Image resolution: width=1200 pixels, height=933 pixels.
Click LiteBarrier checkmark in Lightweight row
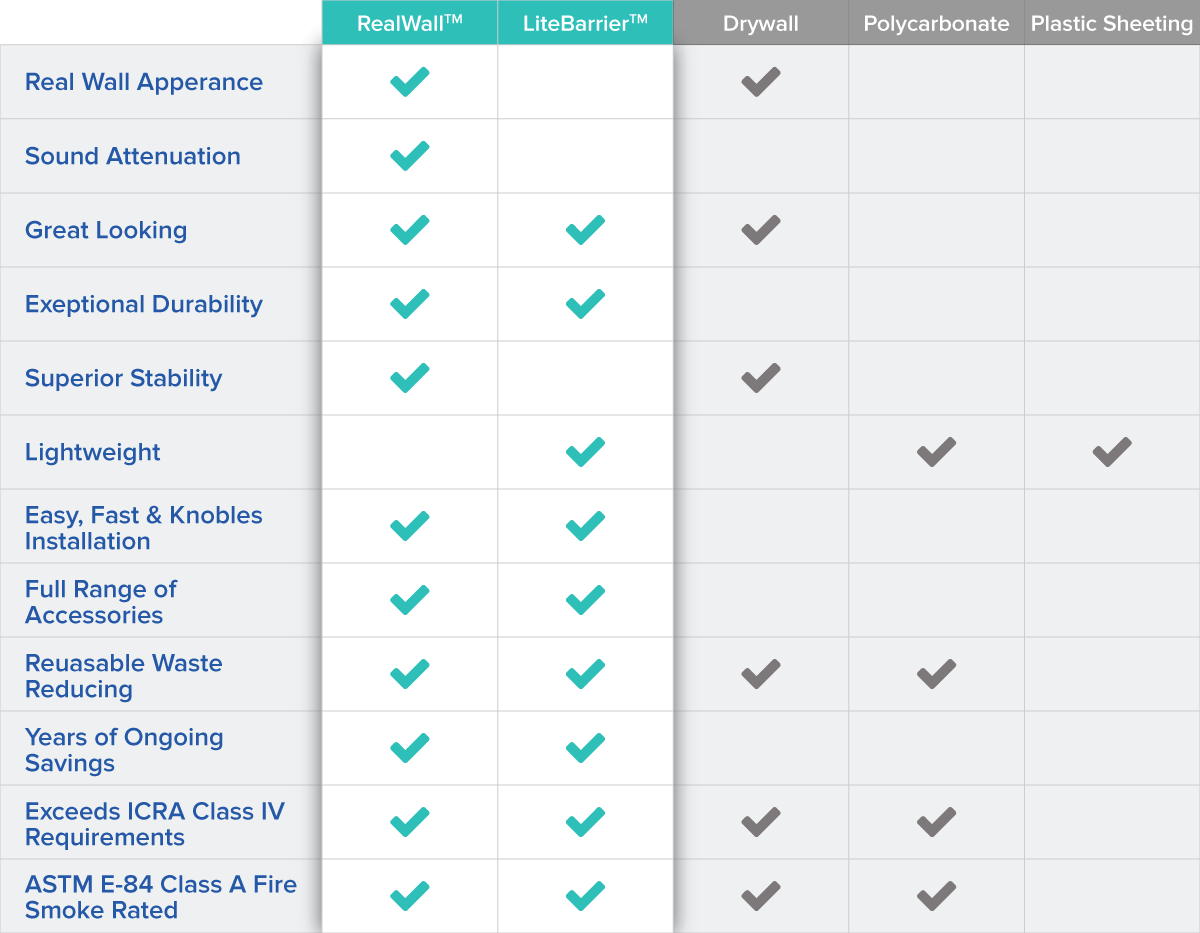[x=585, y=452]
